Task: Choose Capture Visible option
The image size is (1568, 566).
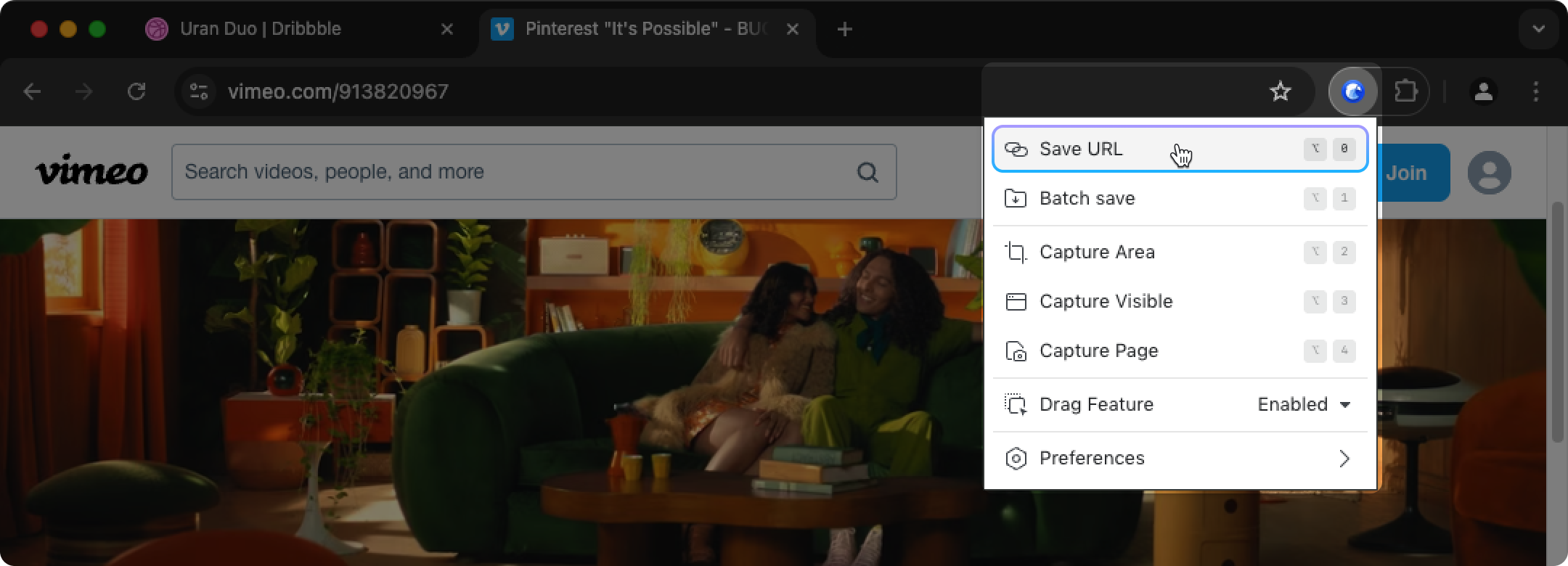Action: pos(1180,301)
